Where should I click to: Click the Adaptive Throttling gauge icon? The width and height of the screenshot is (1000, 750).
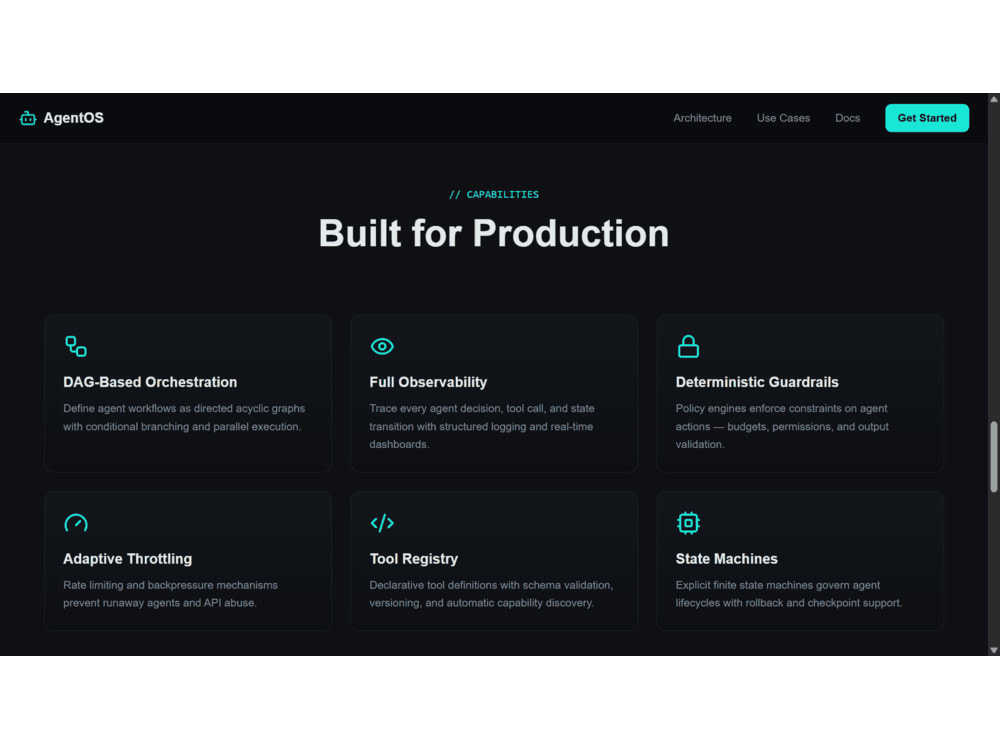(x=76, y=523)
